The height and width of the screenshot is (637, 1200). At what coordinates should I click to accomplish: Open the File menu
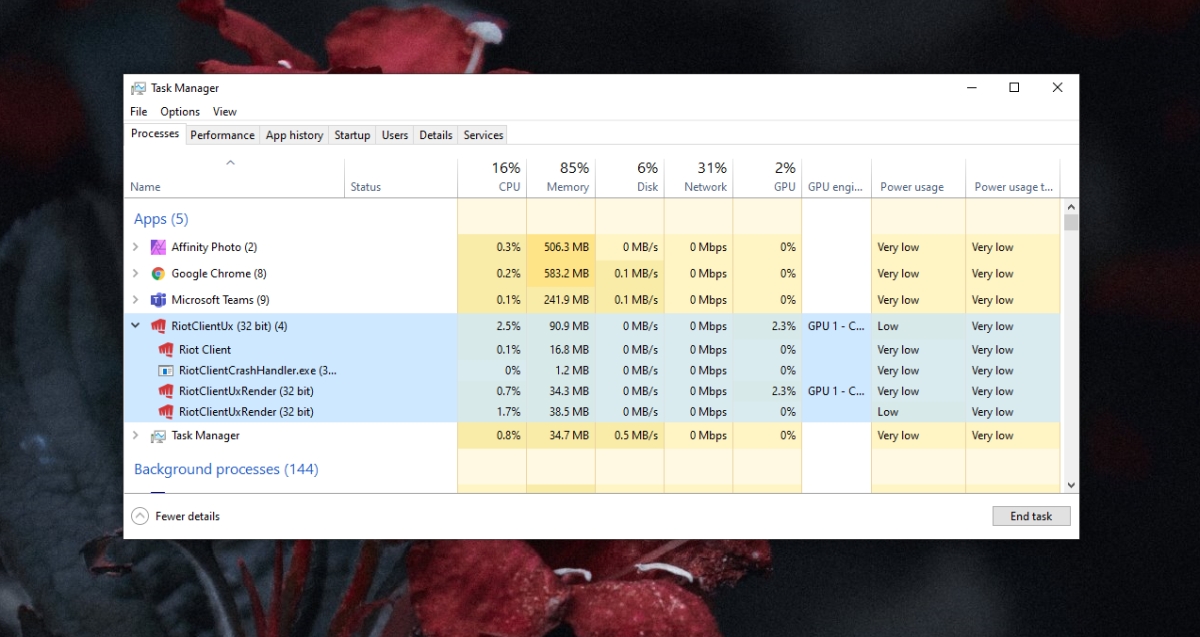[x=139, y=112]
